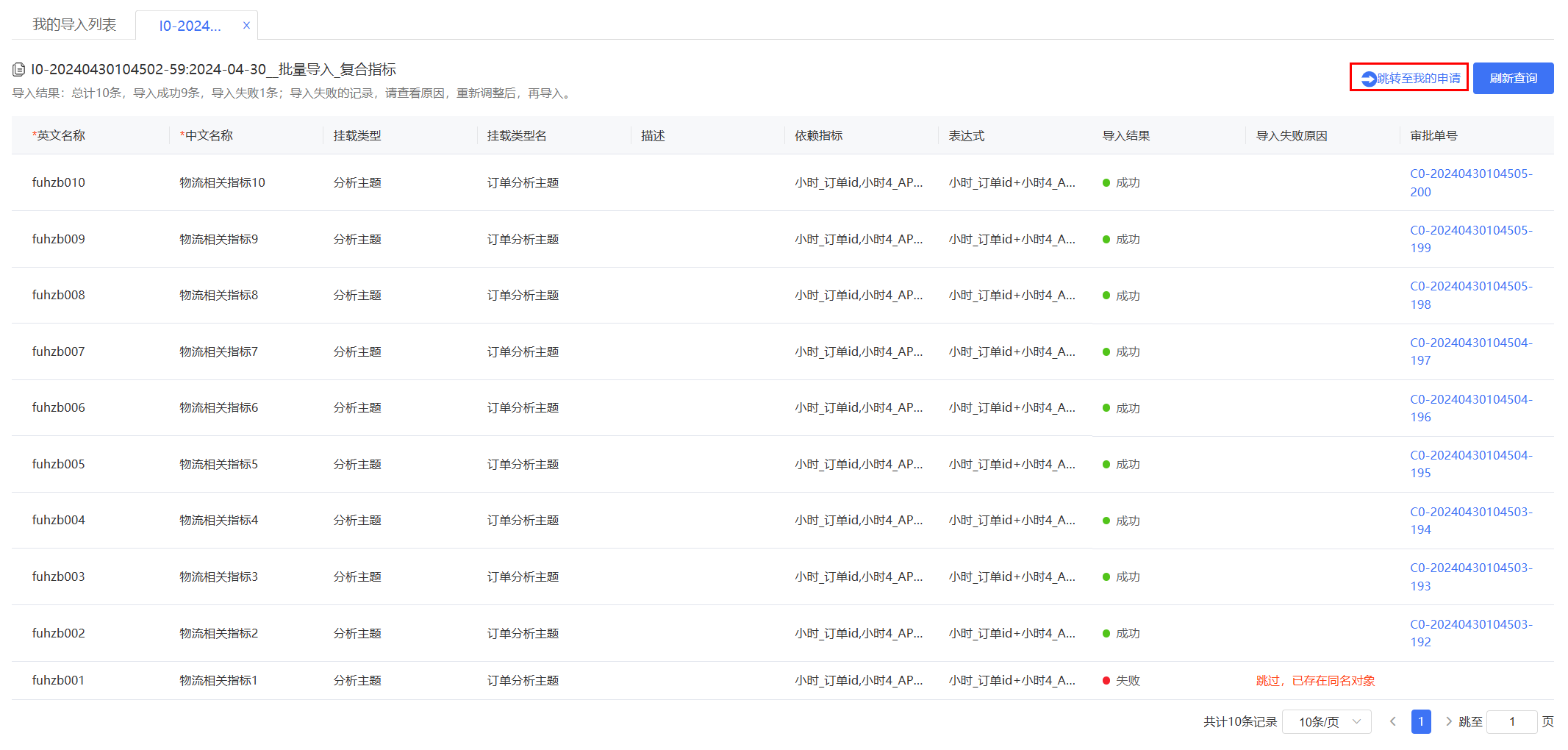Click the document icon beside the import title

[x=19, y=70]
